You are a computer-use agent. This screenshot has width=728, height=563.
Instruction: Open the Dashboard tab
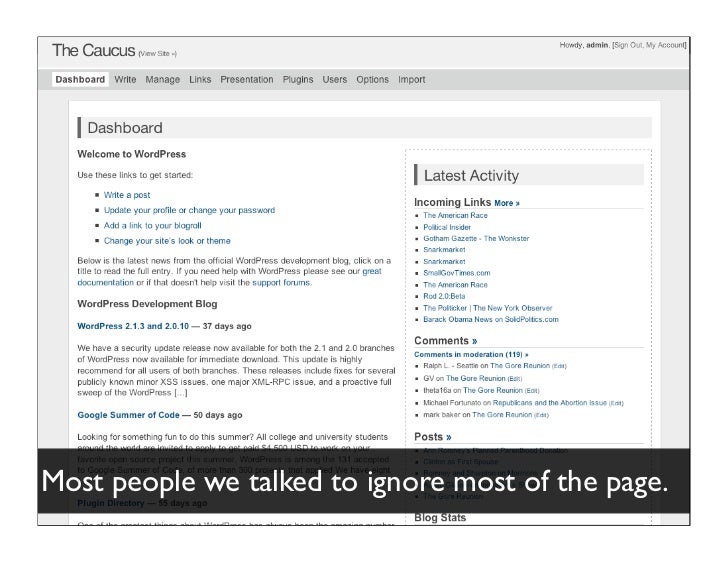click(80, 79)
